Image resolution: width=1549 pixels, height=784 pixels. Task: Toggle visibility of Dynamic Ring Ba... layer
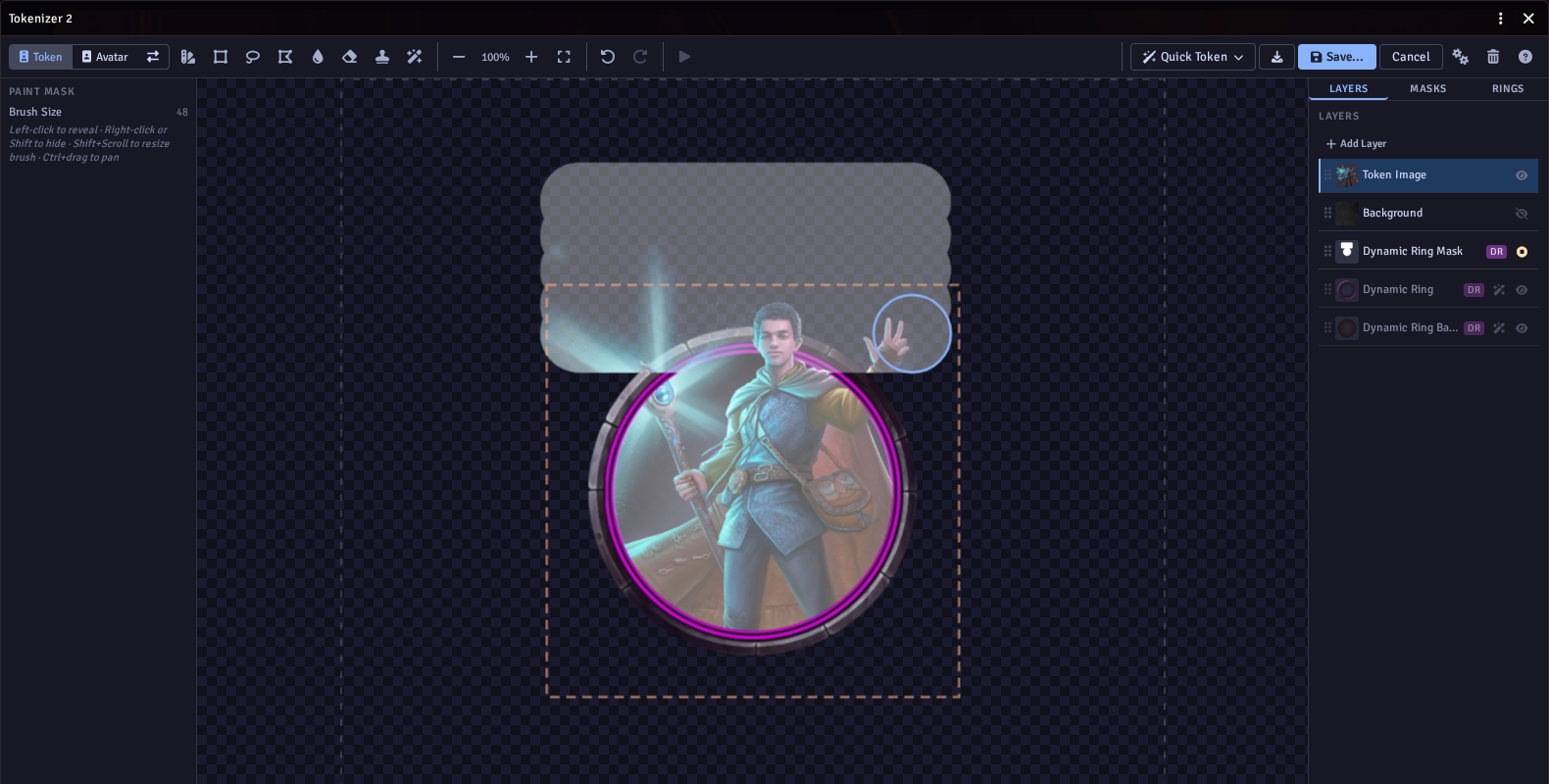[1522, 328]
